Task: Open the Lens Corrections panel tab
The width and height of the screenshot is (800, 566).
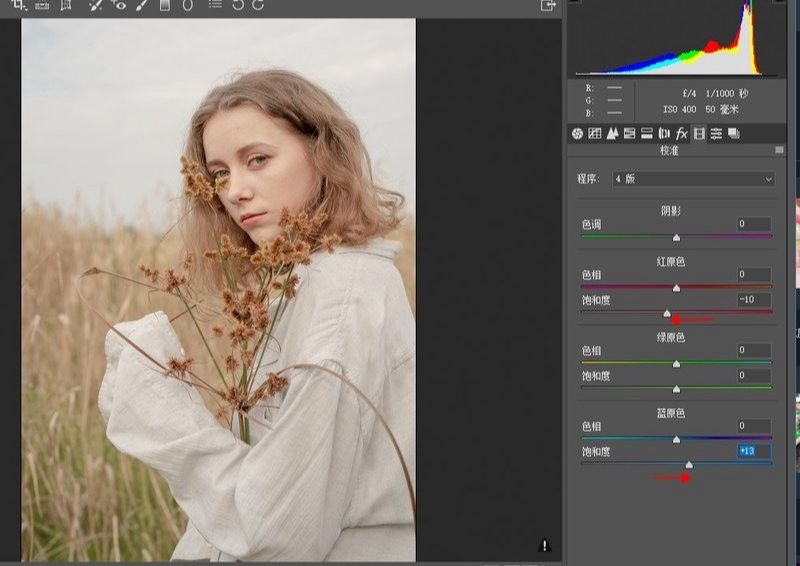Action: (x=664, y=134)
